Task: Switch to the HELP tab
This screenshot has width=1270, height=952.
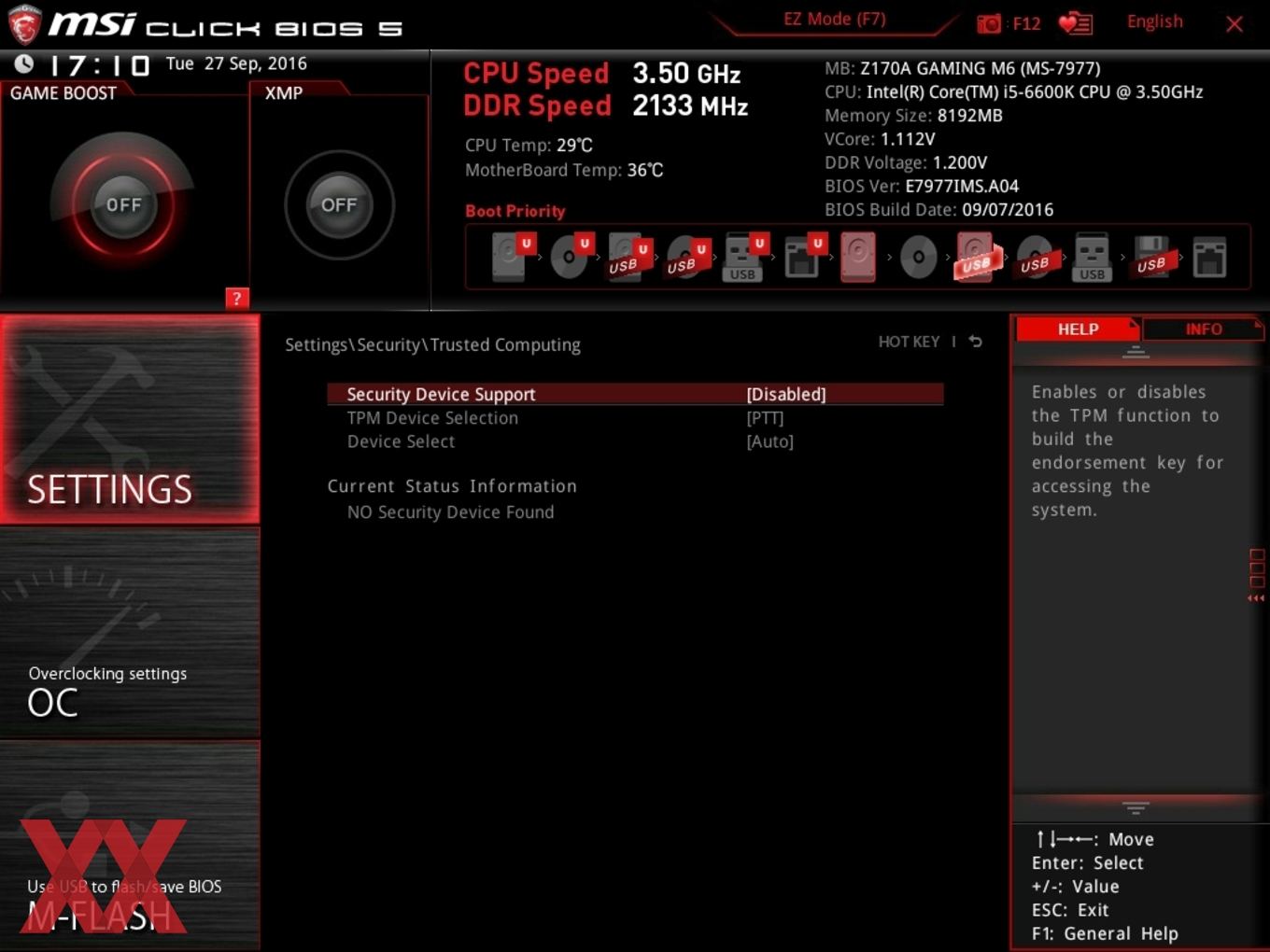Action: click(1078, 329)
